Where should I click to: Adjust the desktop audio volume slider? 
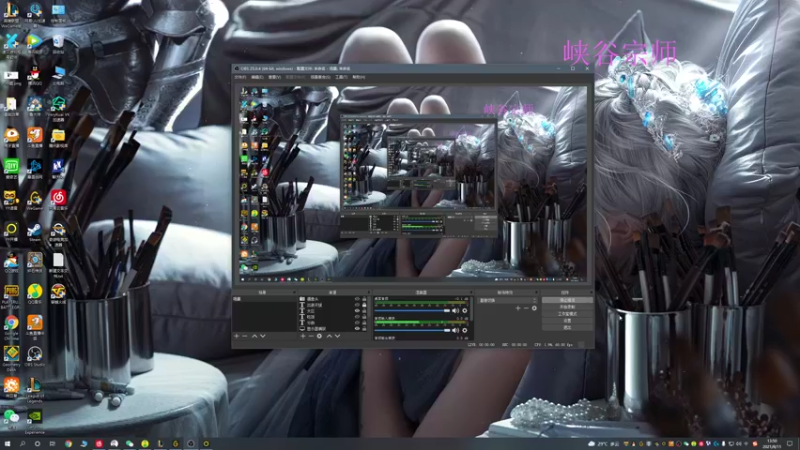click(412, 311)
